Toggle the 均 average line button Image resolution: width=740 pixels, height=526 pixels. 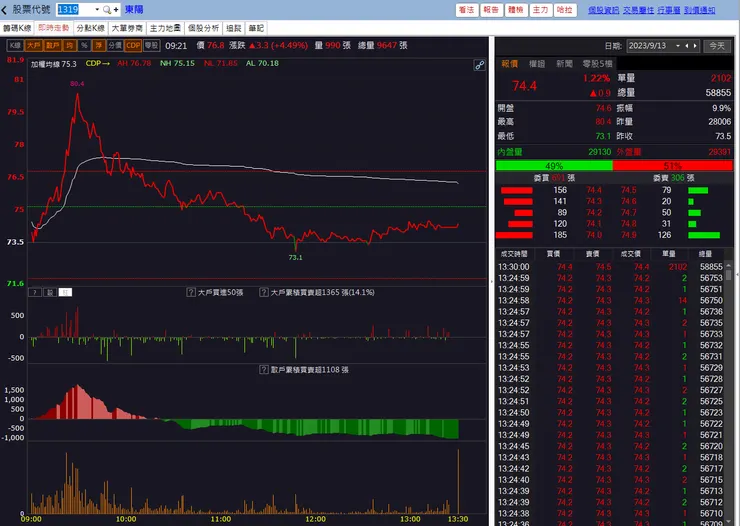tap(70, 45)
